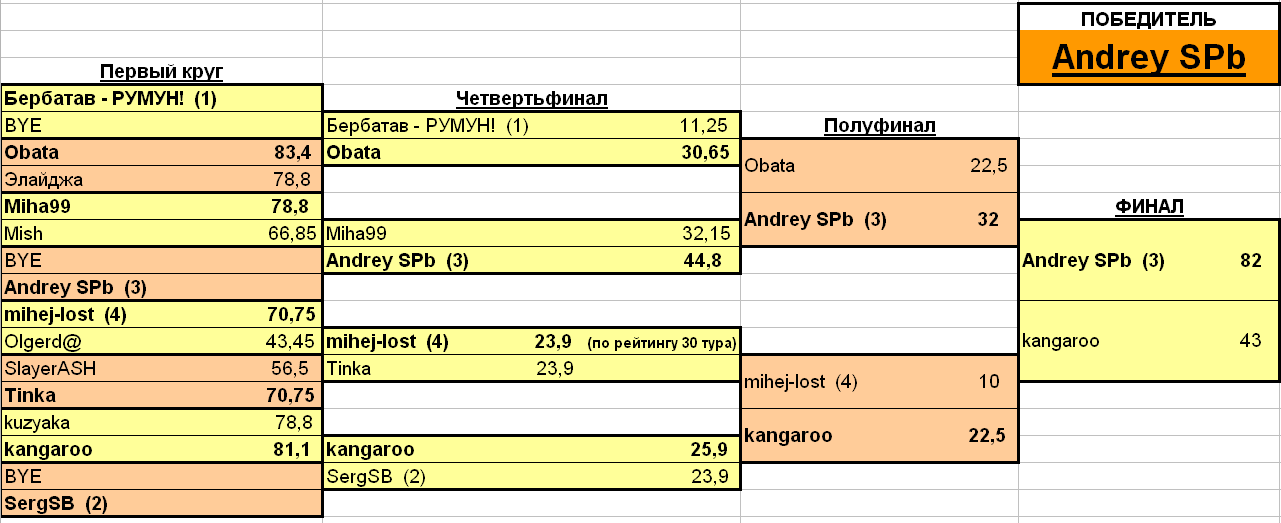Click the ФИНАЛ heading cell
Screen dimensions: 1281x523
tap(1149, 206)
